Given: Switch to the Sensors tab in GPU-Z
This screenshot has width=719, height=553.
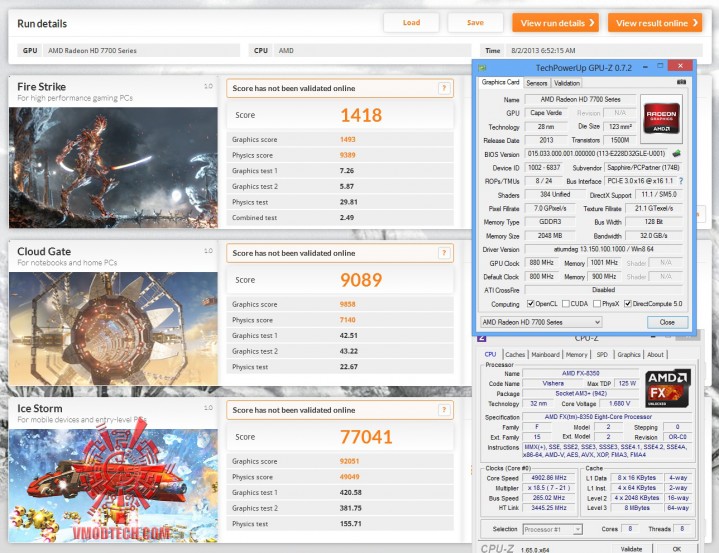Looking at the screenshot, I should point(536,83).
